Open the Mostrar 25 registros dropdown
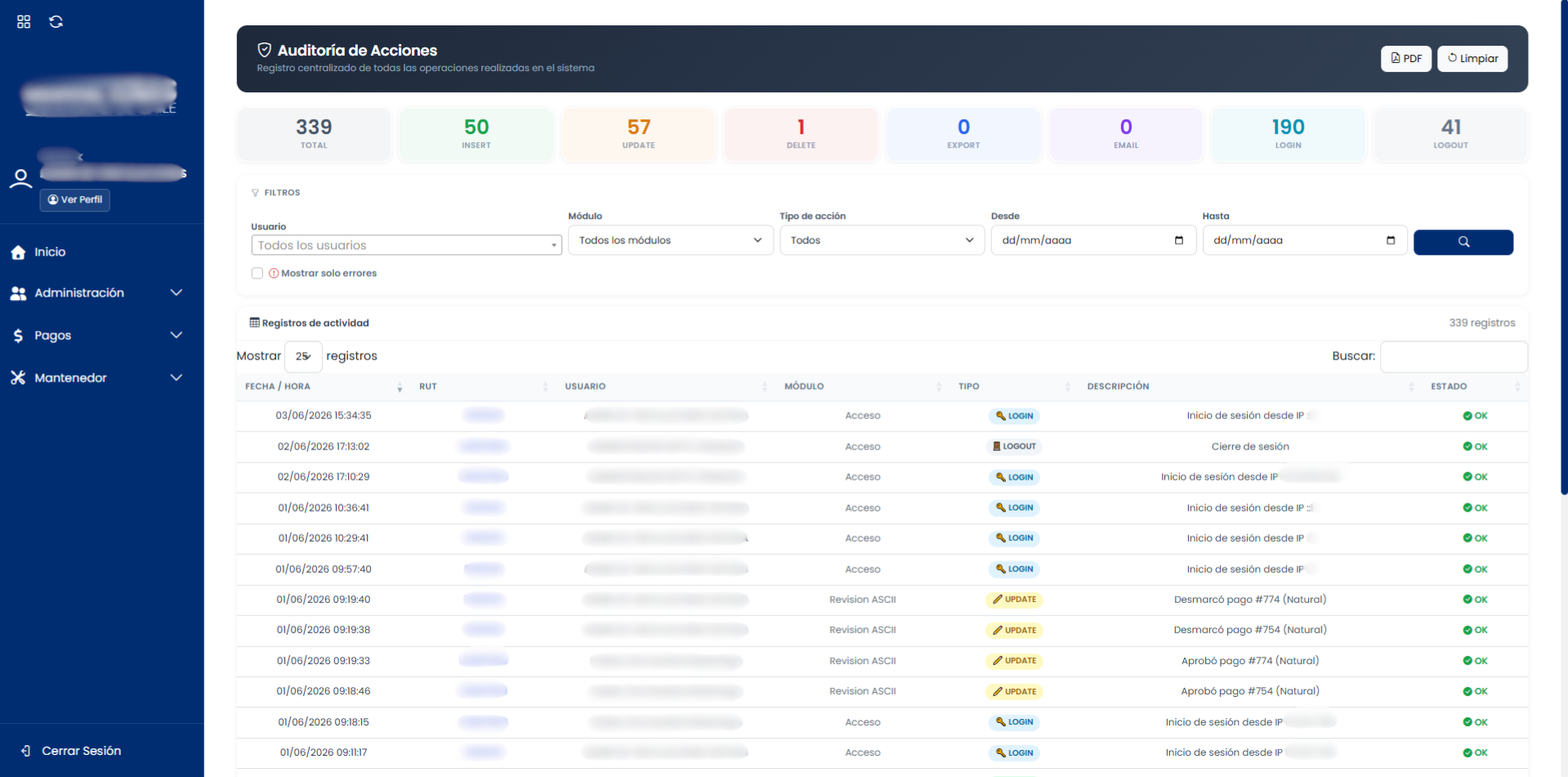This screenshot has width=1568, height=777. (303, 356)
